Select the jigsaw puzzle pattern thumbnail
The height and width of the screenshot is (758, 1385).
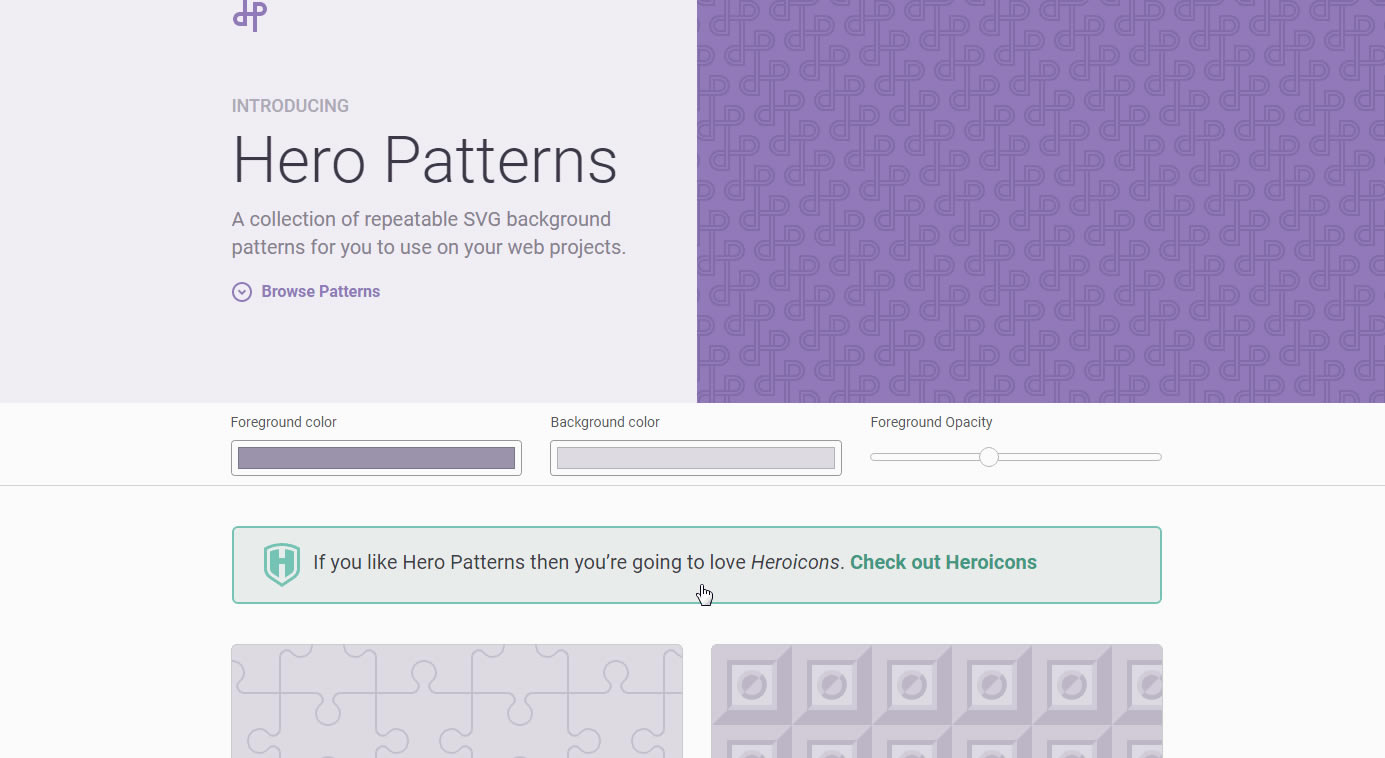tap(457, 700)
